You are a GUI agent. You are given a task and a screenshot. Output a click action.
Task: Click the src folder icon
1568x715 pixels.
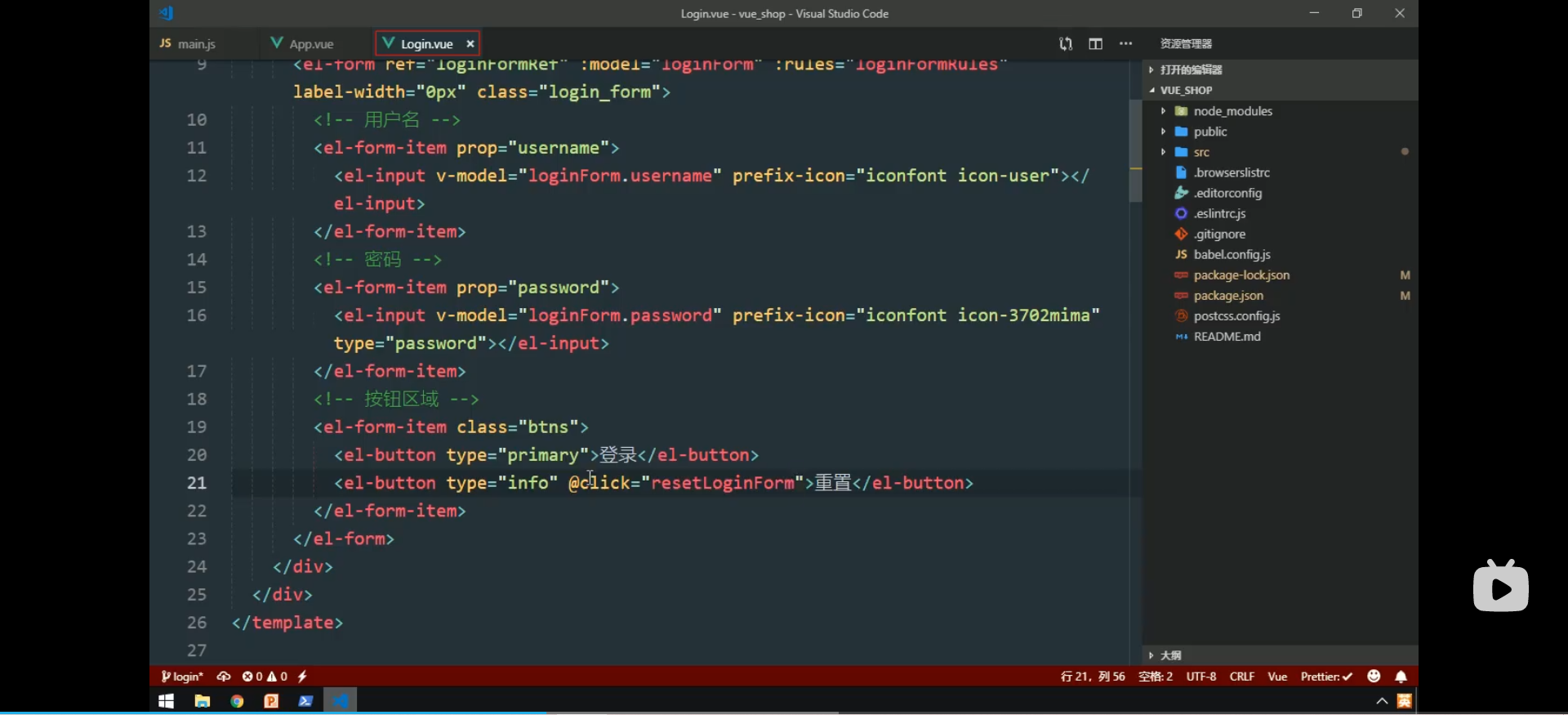pyautogui.click(x=1181, y=152)
